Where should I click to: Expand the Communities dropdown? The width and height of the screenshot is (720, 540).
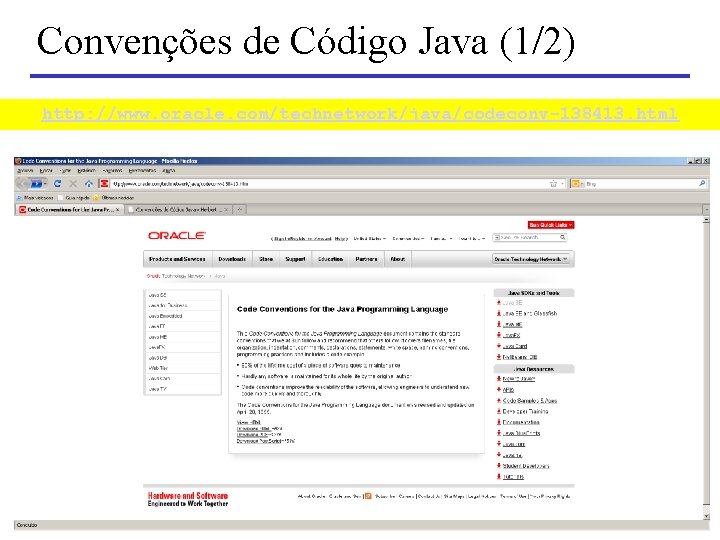(408, 239)
